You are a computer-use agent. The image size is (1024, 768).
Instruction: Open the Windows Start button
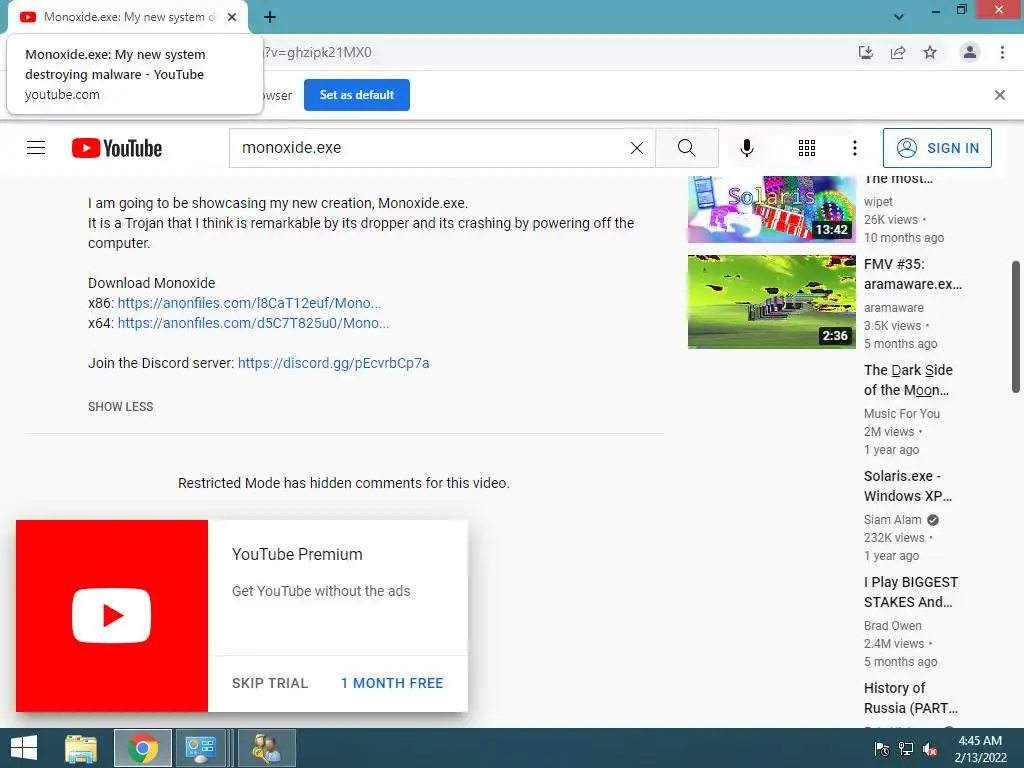(x=24, y=748)
